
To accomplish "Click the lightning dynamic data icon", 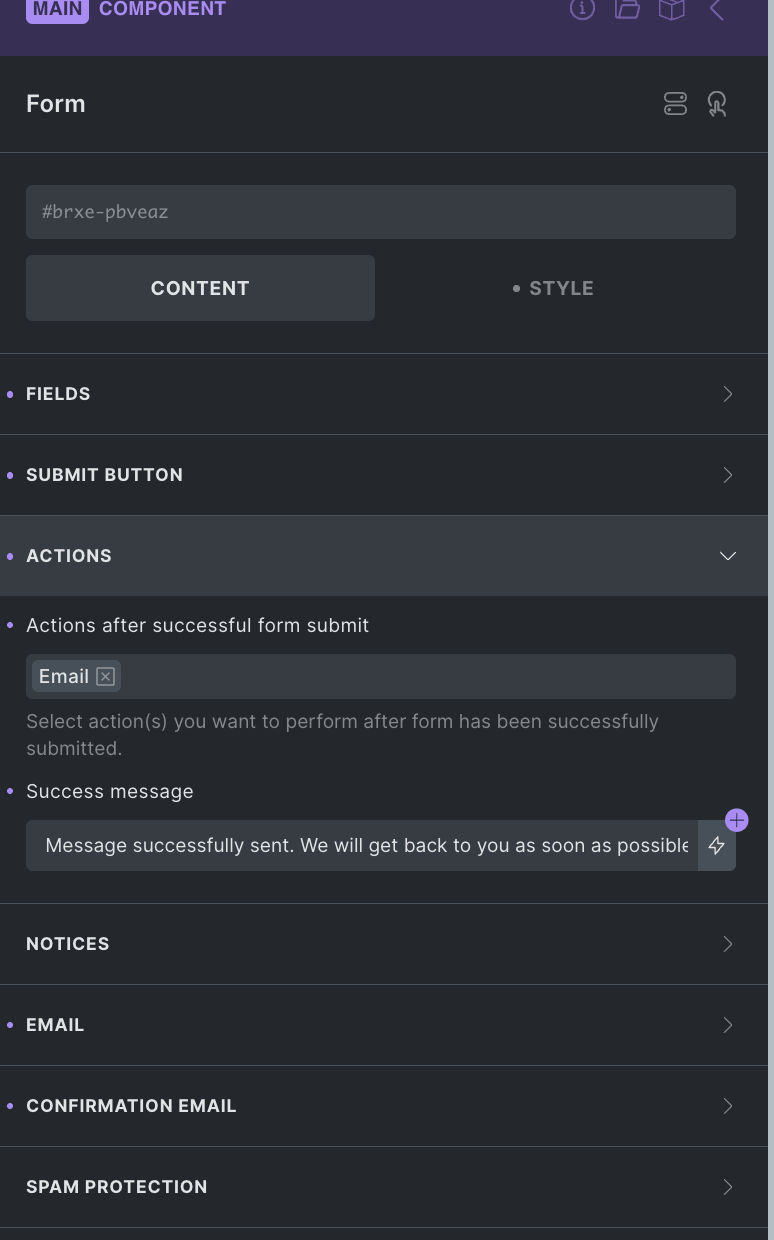I will (x=717, y=846).
